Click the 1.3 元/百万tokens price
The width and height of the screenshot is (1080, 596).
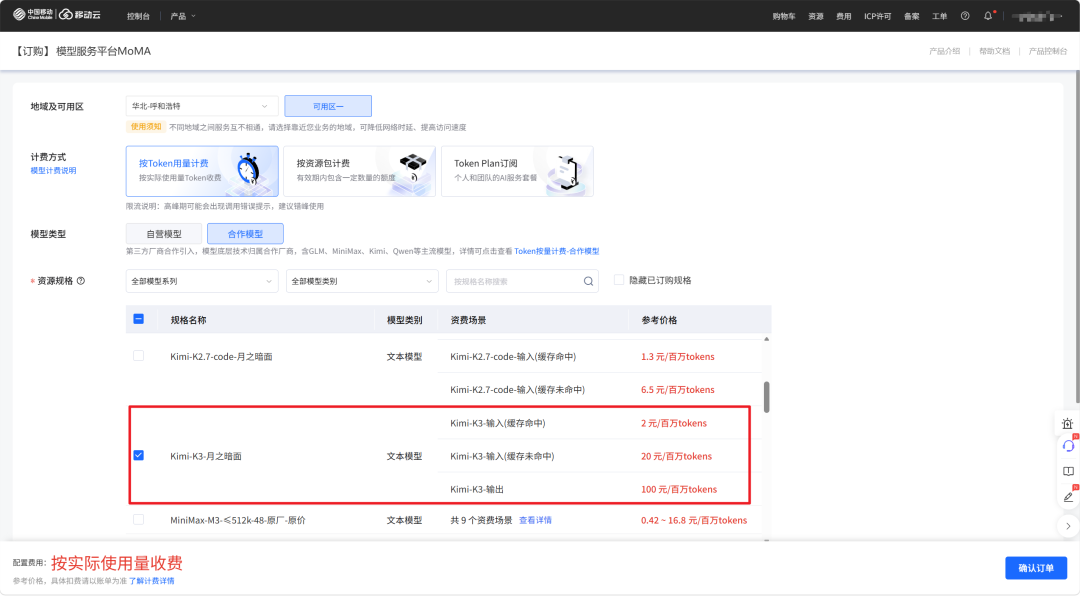(x=677, y=356)
